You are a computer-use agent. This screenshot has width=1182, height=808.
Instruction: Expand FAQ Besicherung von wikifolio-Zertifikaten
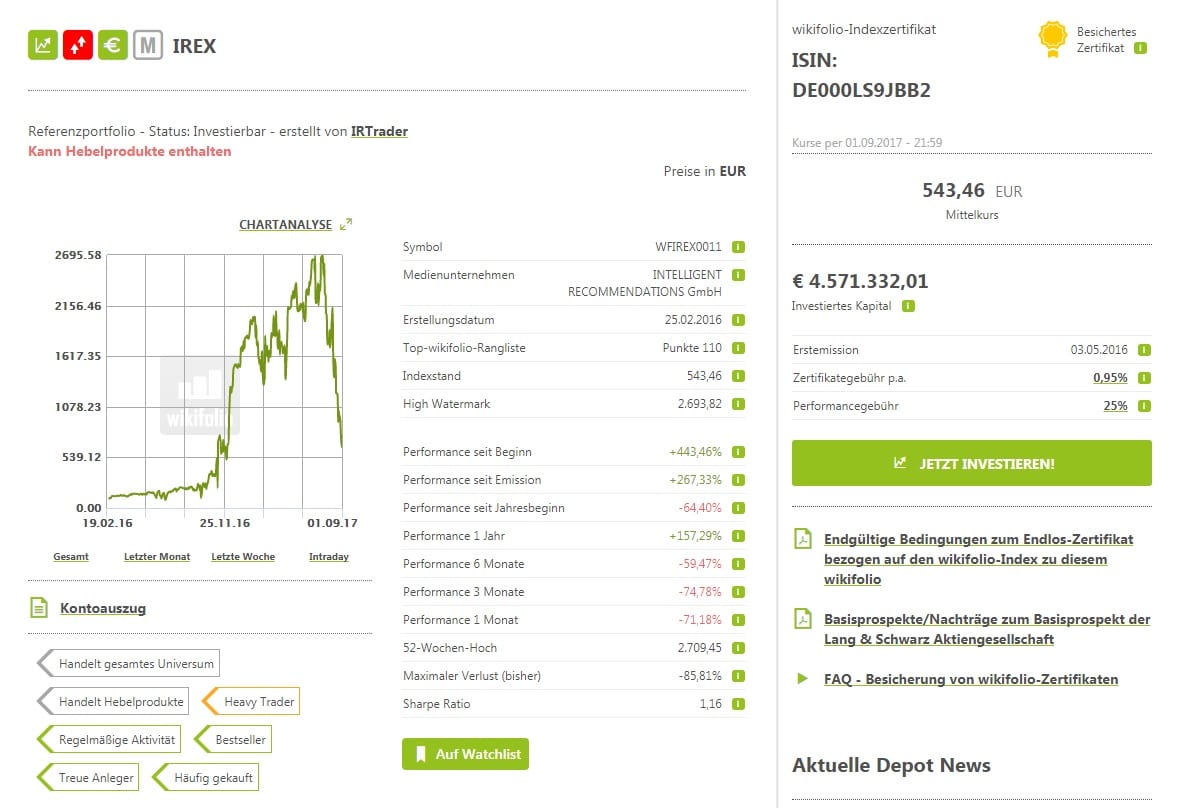click(970, 679)
